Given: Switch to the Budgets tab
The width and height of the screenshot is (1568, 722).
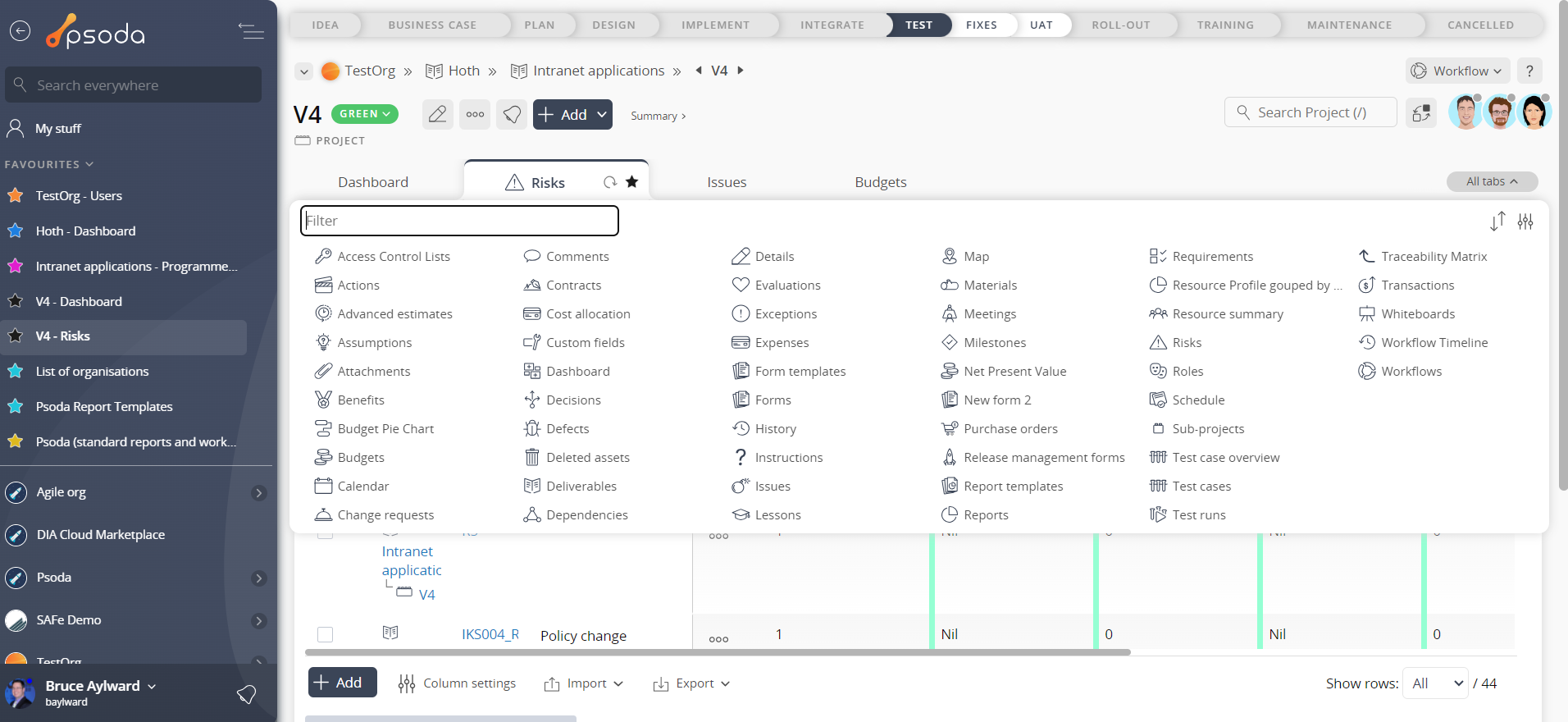Looking at the screenshot, I should coord(881,182).
